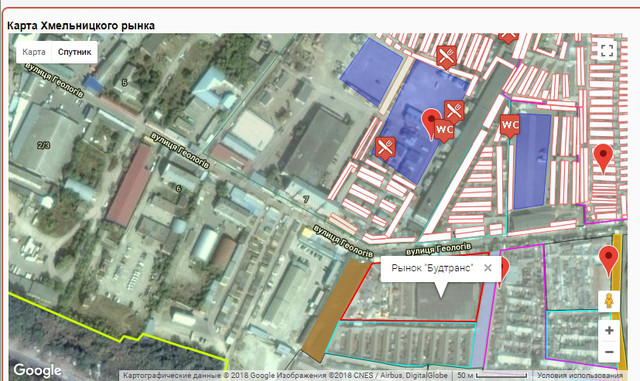Open Street View pegman icon
The width and height of the screenshot is (640, 381).
click(x=609, y=301)
